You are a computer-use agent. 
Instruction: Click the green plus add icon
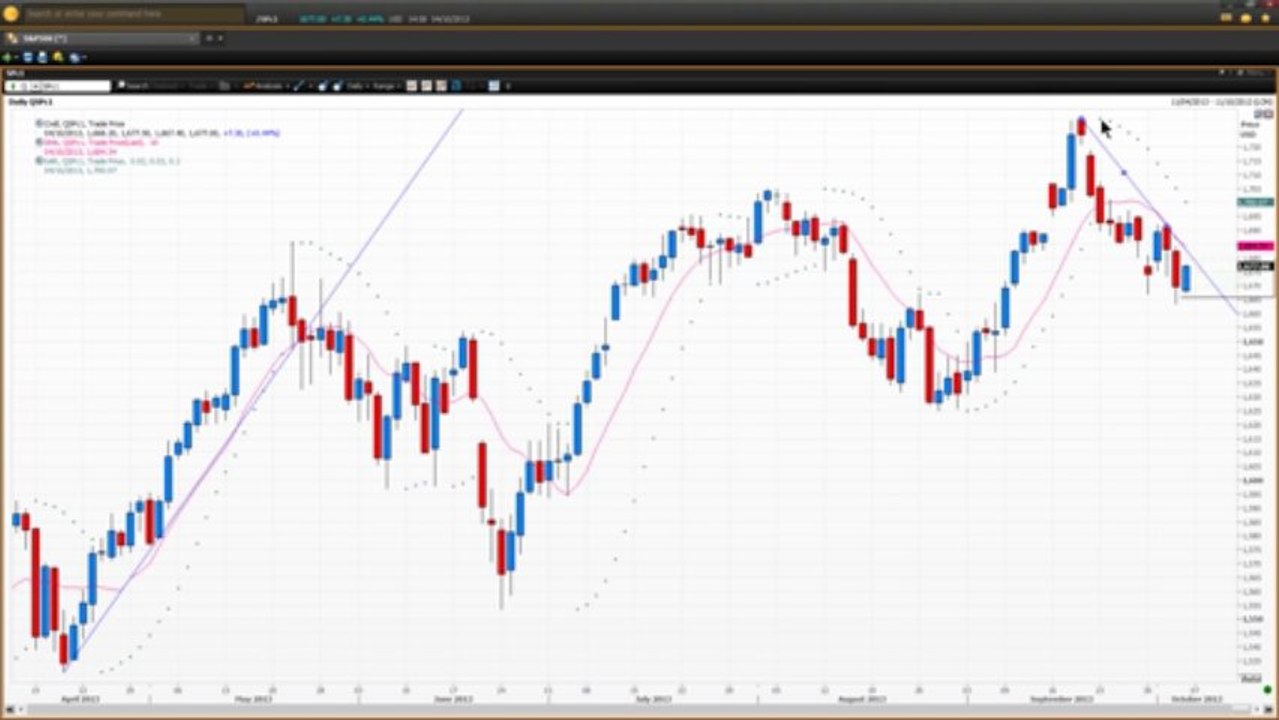coord(8,57)
